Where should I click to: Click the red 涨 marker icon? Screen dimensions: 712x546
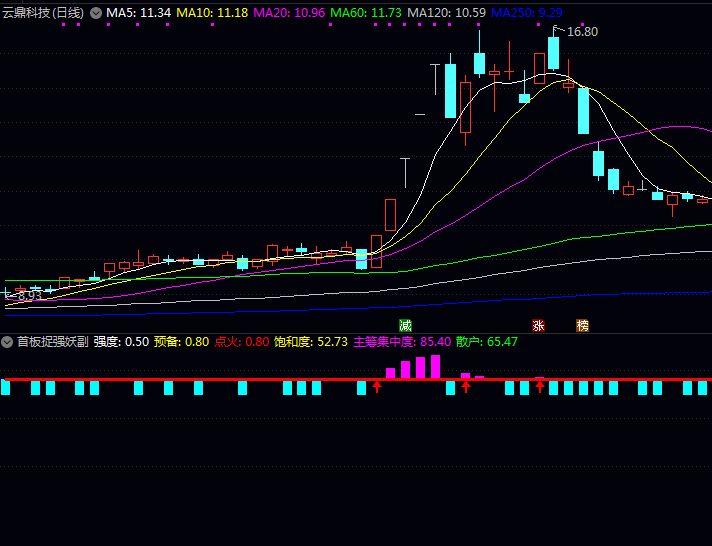coord(538,325)
